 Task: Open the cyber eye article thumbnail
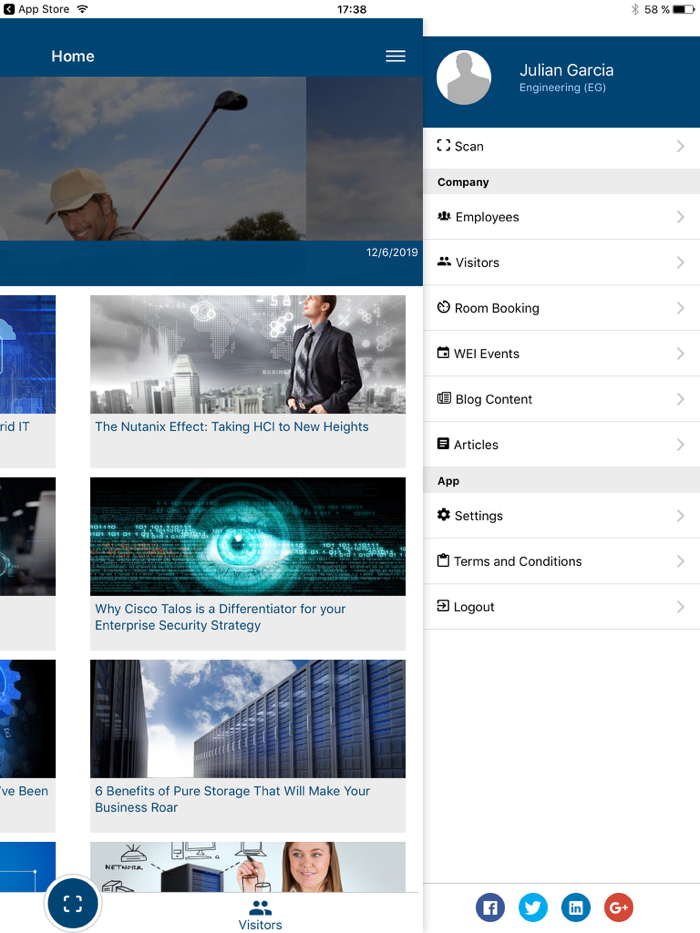(x=248, y=536)
